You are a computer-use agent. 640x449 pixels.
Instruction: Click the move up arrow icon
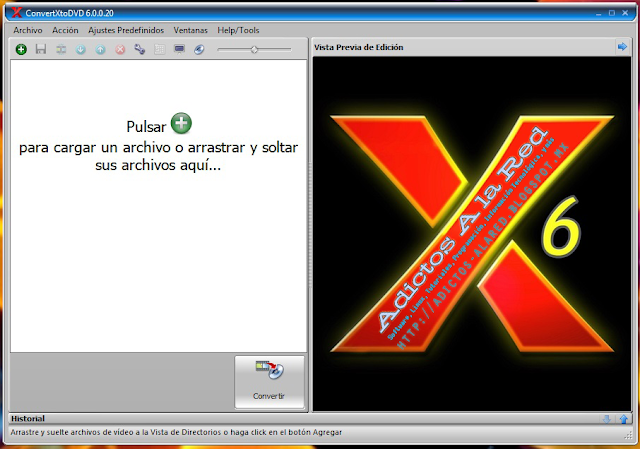click(100, 49)
